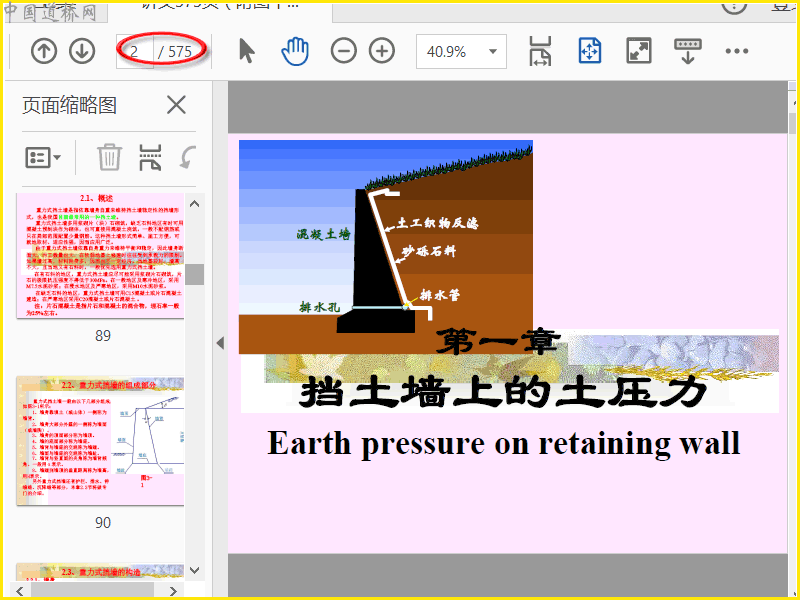Screen dimensions: 800x600
Task: Go to previous page with up arrow
Action: (x=44, y=51)
